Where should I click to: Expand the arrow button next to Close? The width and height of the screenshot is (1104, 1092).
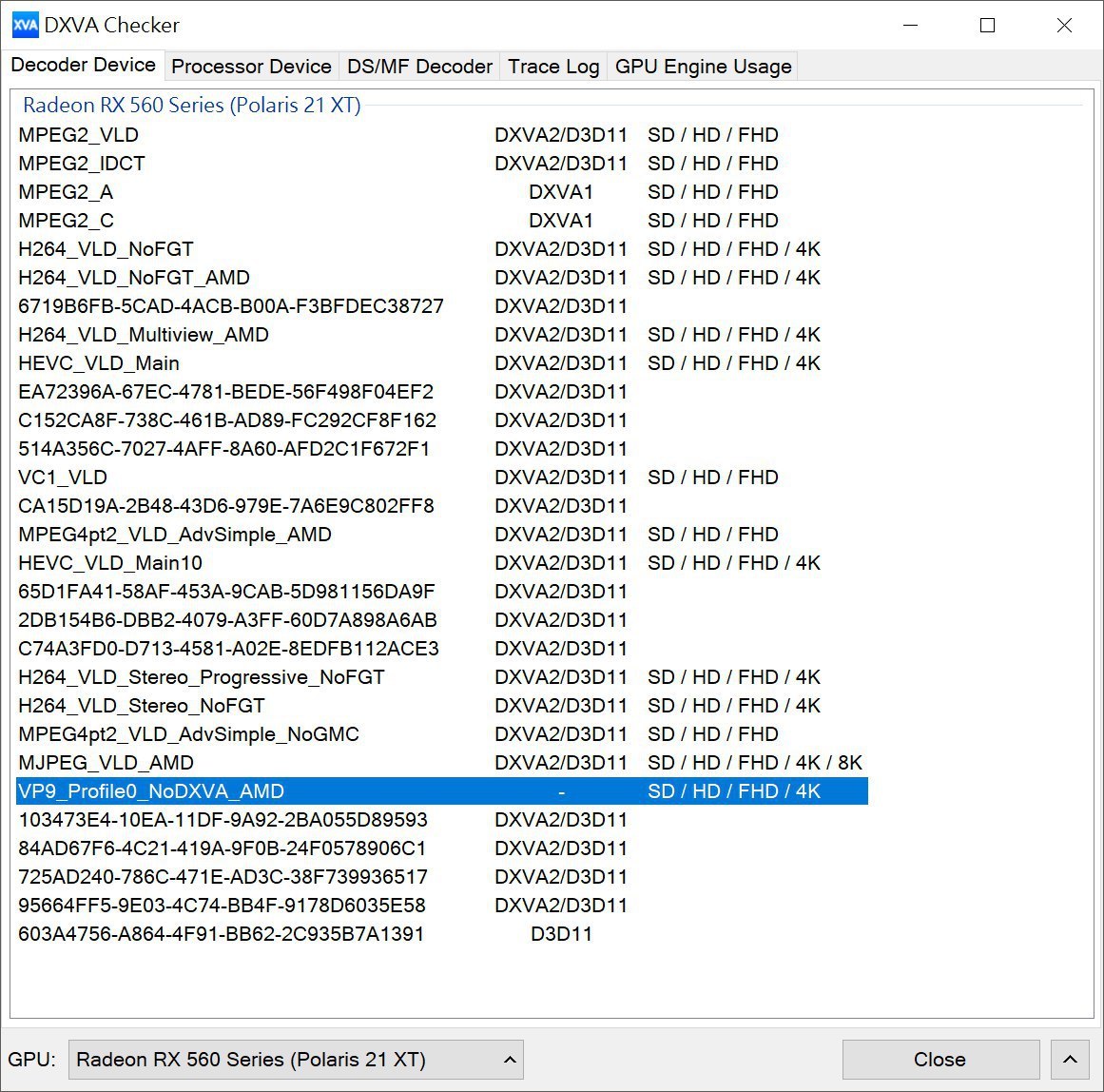[x=1070, y=1060]
